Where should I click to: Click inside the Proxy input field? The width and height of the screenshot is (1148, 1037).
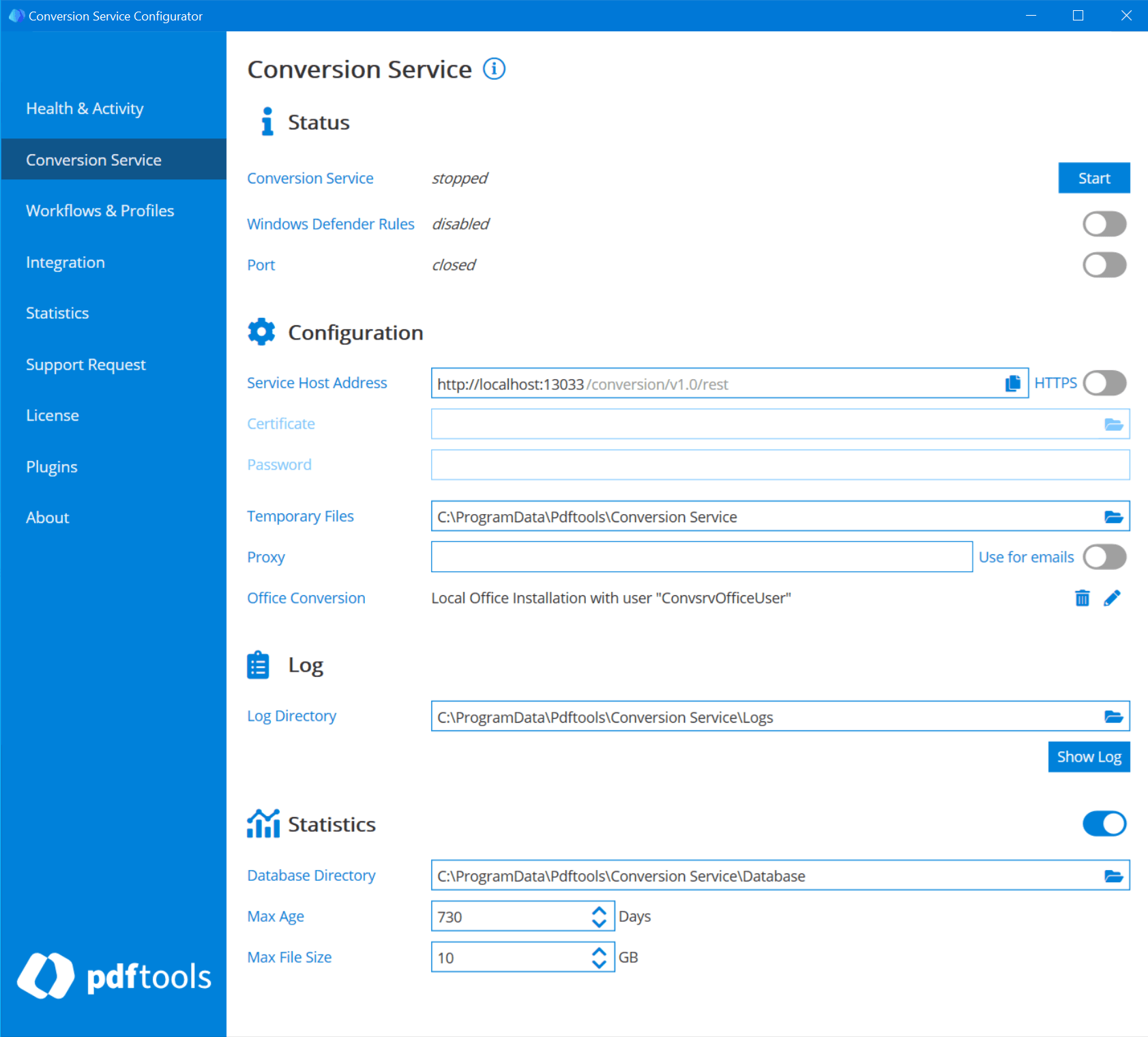coord(701,556)
